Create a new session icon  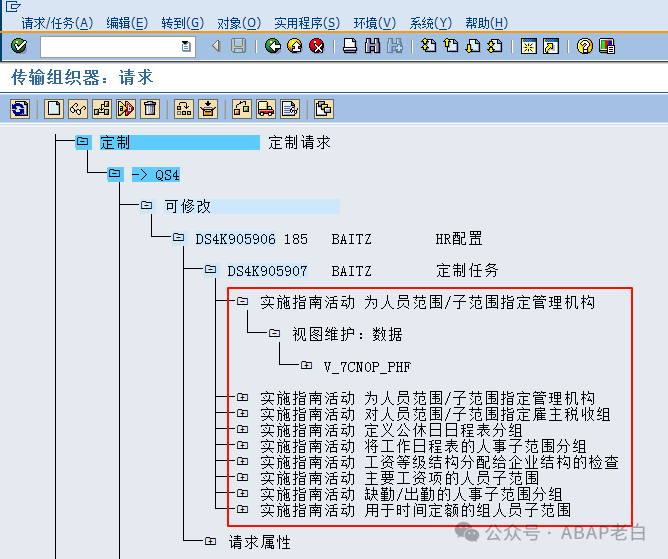tap(529, 46)
